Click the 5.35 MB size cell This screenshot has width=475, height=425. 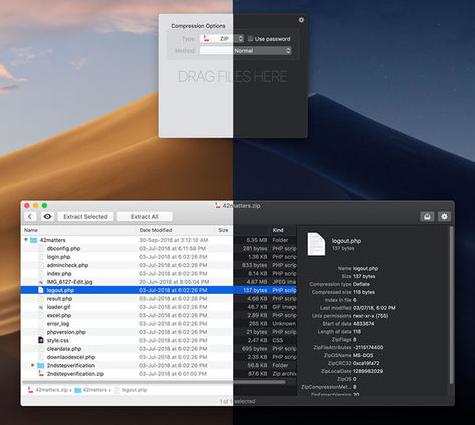tap(257, 240)
